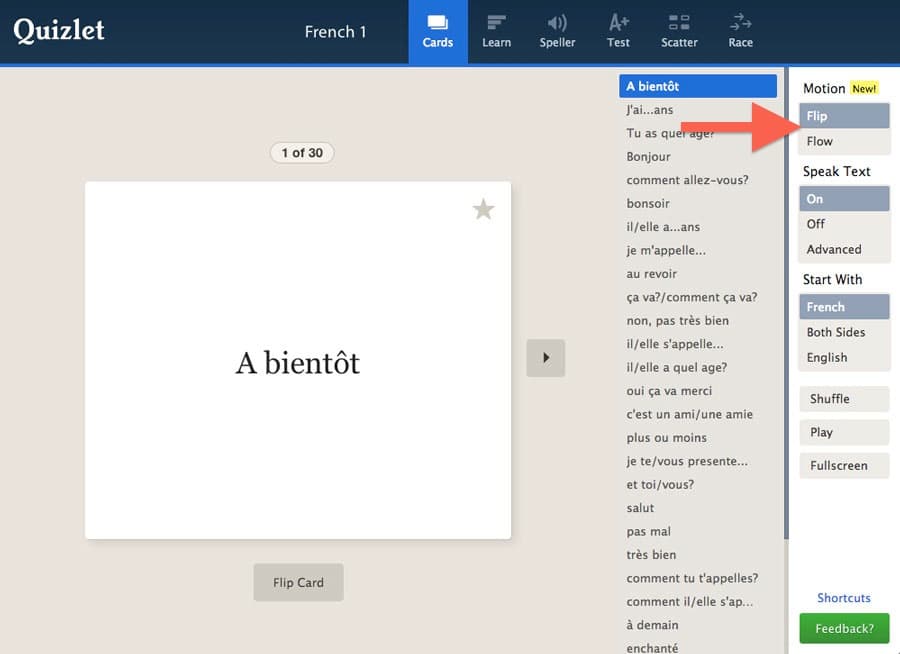Select 'comment il/elle s'ap...' term
This screenshot has height=654, width=900.
[x=698, y=602]
